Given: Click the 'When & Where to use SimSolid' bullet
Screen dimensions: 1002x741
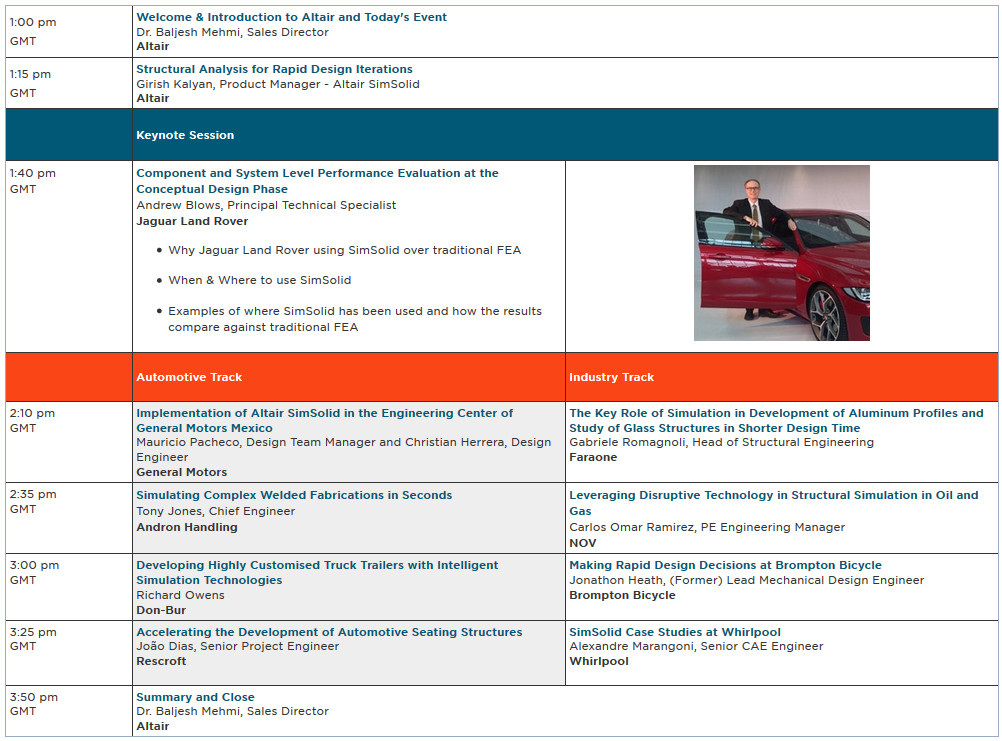Looking at the screenshot, I should tap(259, 280).
